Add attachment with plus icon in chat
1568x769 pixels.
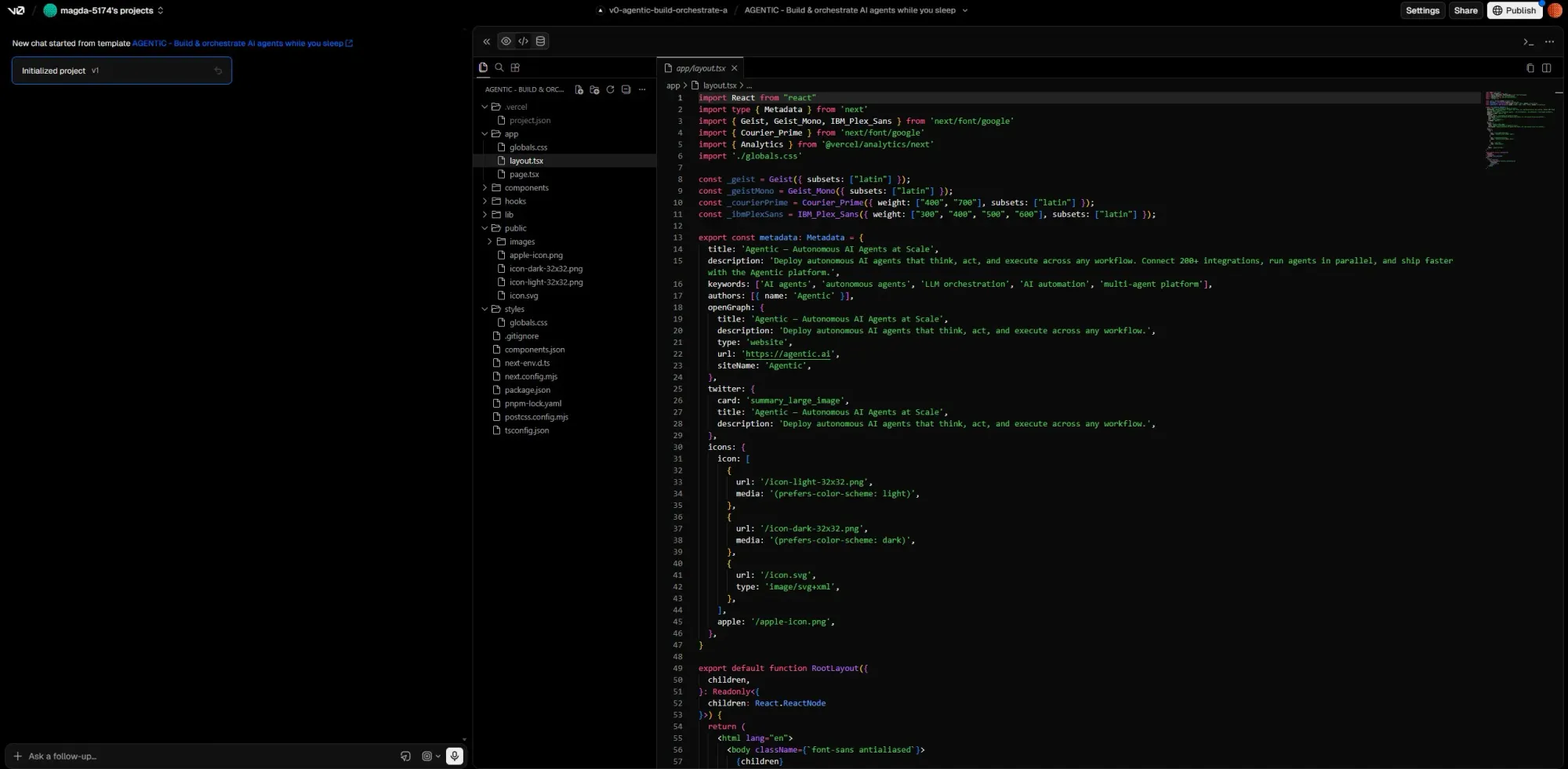pos(17,756)
